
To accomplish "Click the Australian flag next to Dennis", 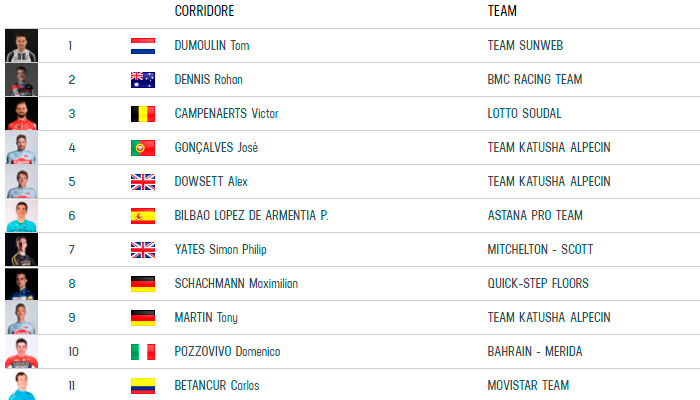I will [x=143, y=80].
